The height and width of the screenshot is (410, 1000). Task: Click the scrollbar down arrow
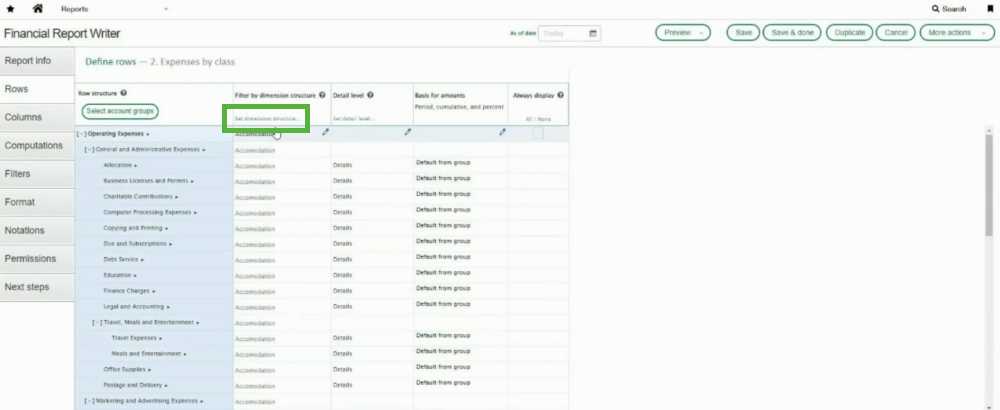tap(989, 406)
